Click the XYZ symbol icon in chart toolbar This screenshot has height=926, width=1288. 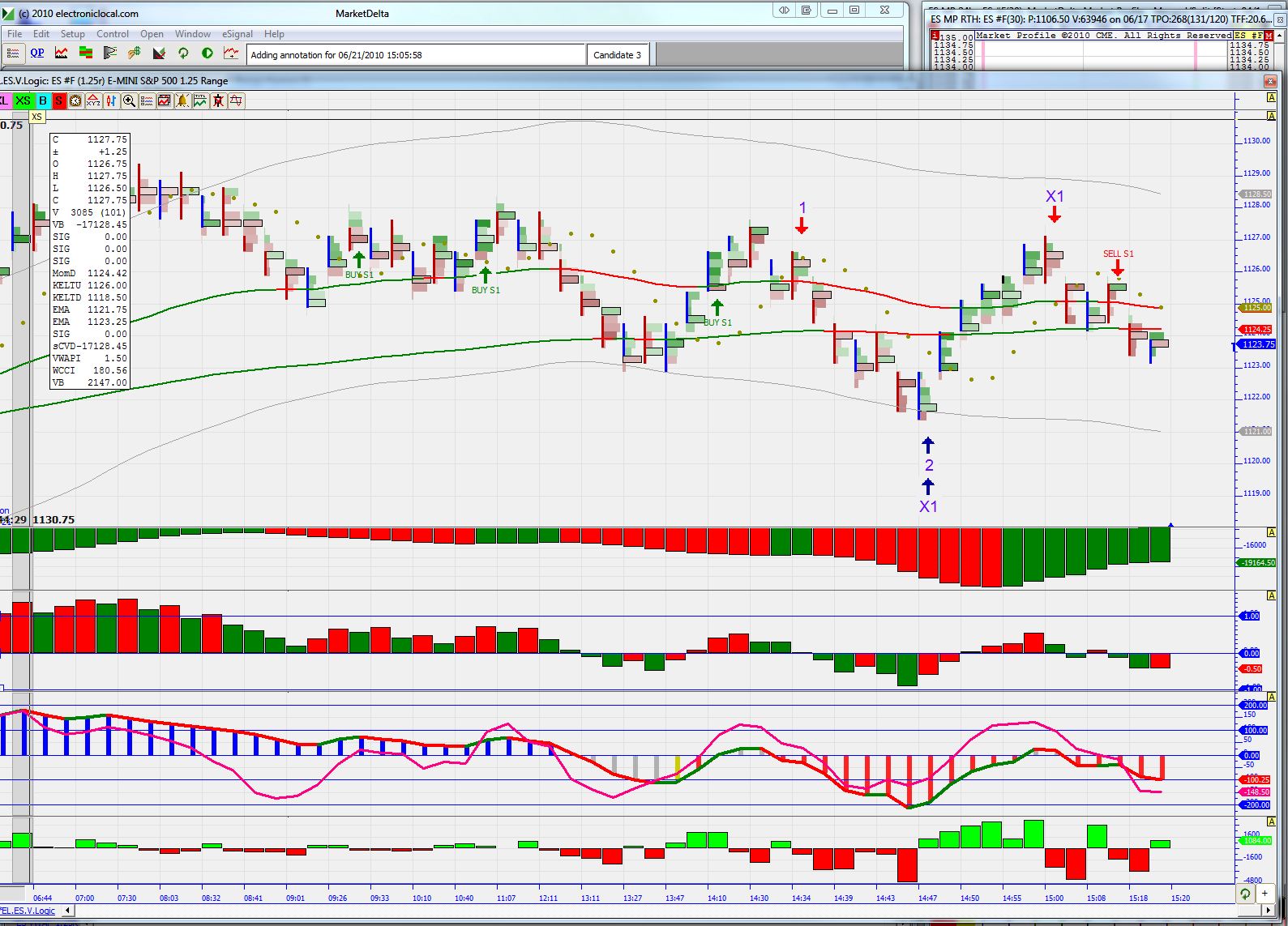pyautogui.click(x=93, y=100)
